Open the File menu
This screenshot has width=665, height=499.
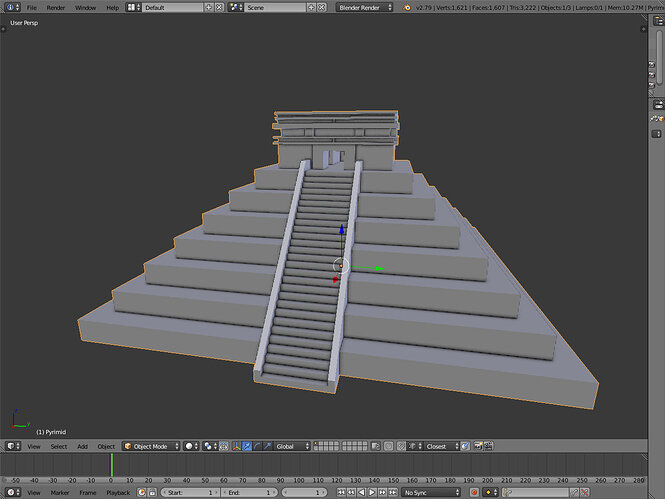pos(31,8)
